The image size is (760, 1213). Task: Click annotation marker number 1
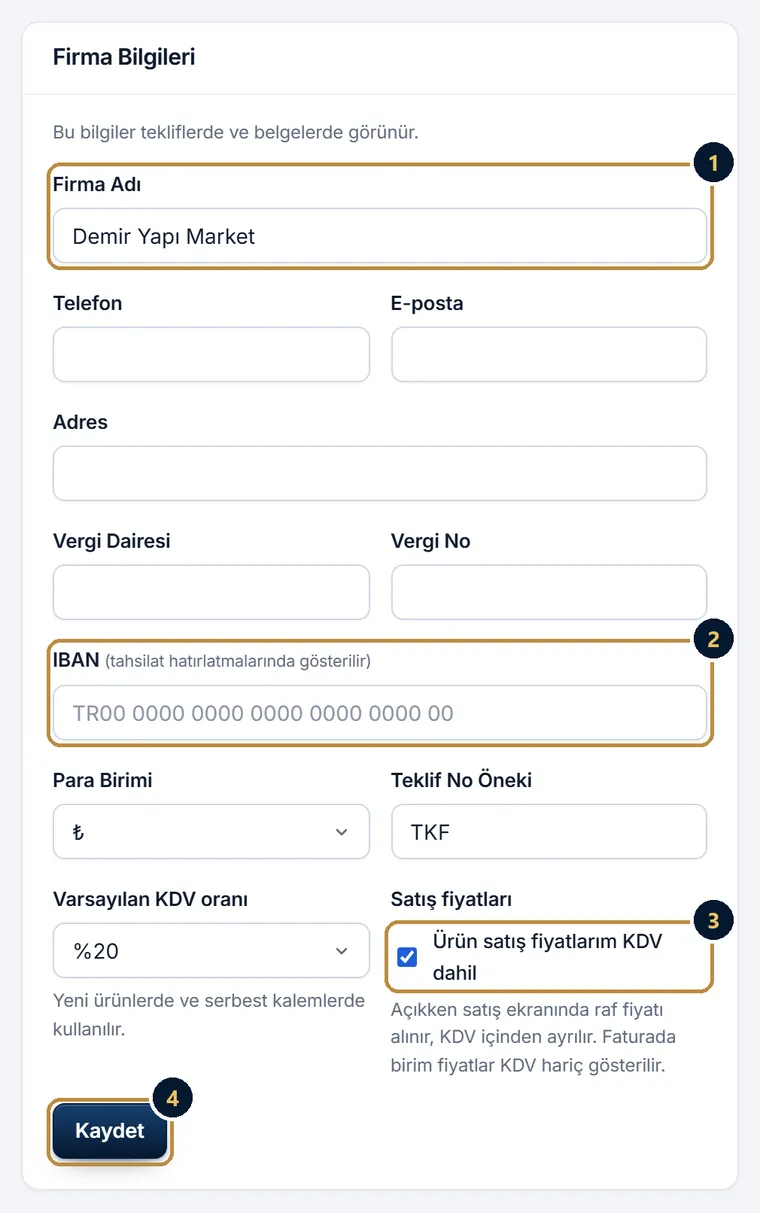point(714,162)
